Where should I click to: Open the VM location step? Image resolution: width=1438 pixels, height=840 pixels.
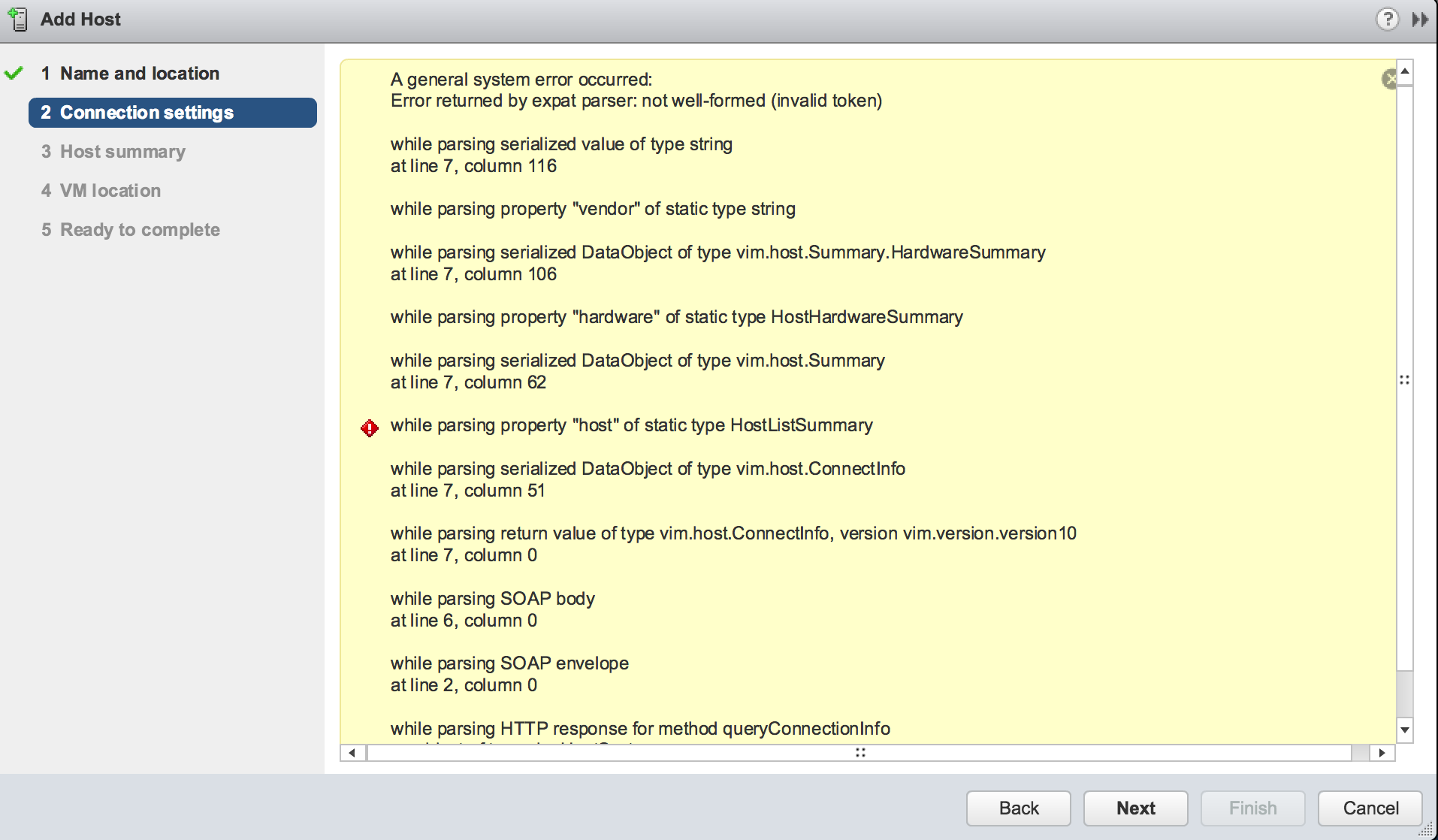click(110, 190)
